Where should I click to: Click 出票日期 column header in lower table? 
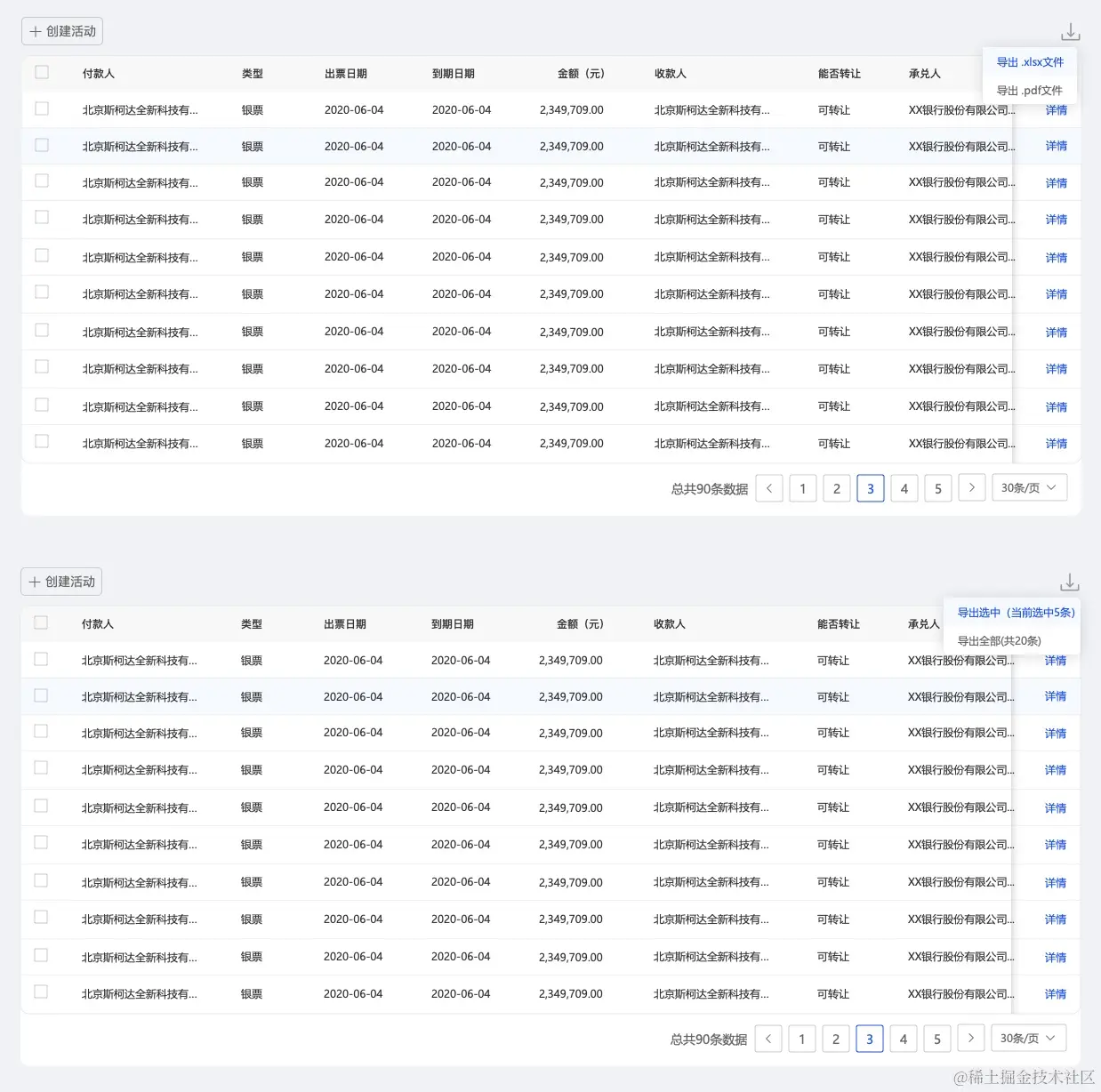point(345,624)
